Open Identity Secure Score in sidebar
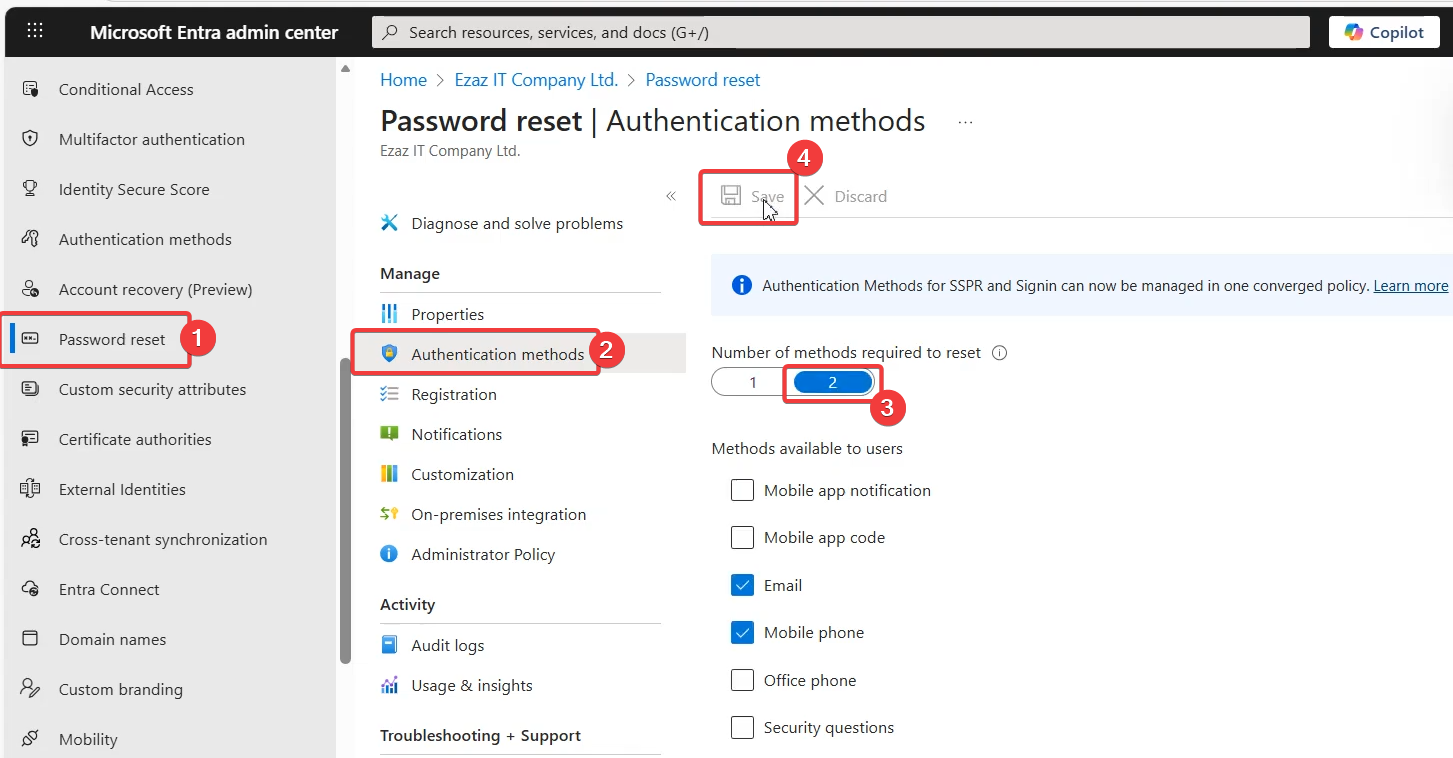Image resolution: width=1453 pixels, height=758 pixels. (134, 189)
